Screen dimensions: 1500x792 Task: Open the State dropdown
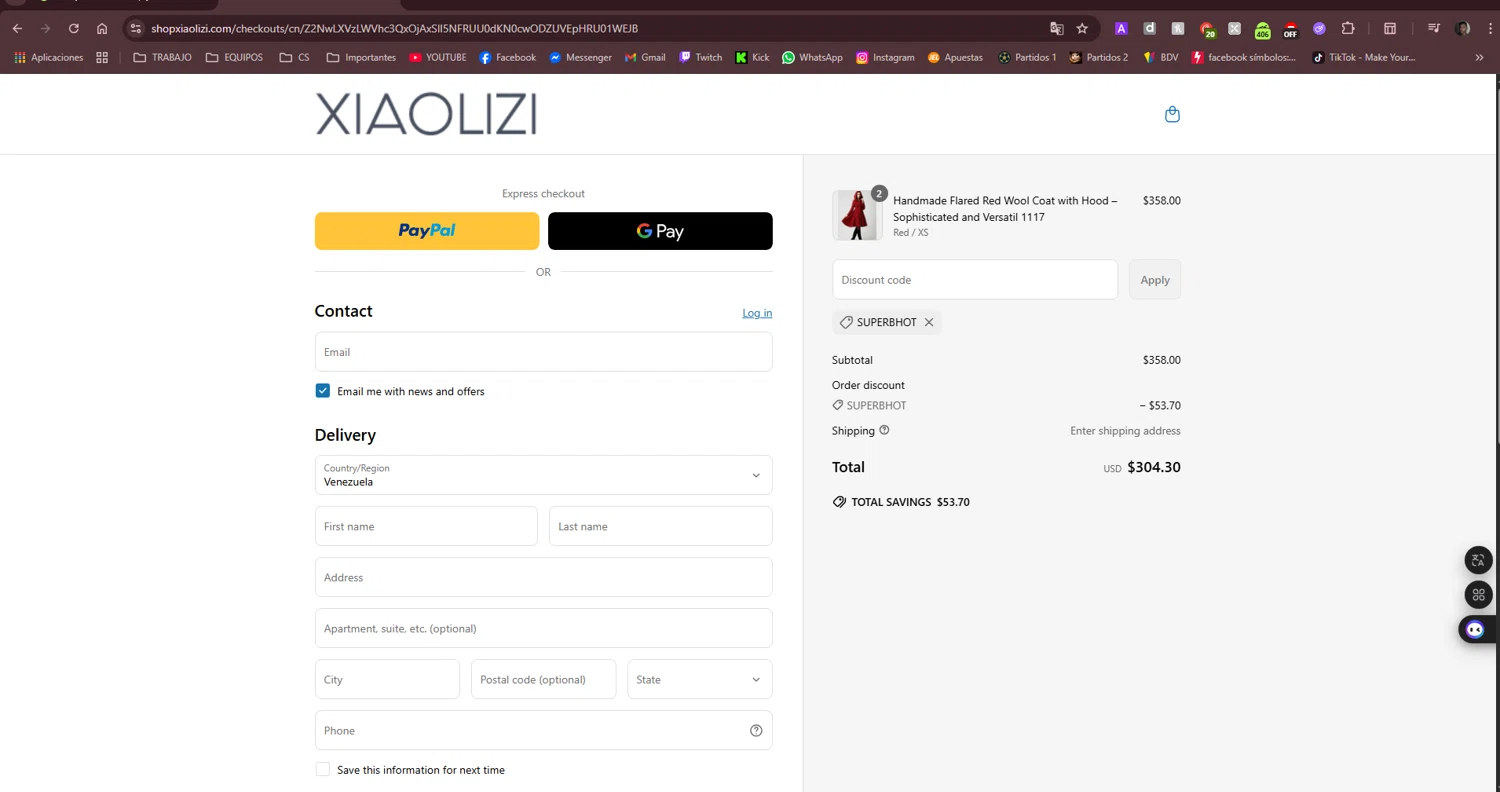pyautogui.click(x=700, y=679)
